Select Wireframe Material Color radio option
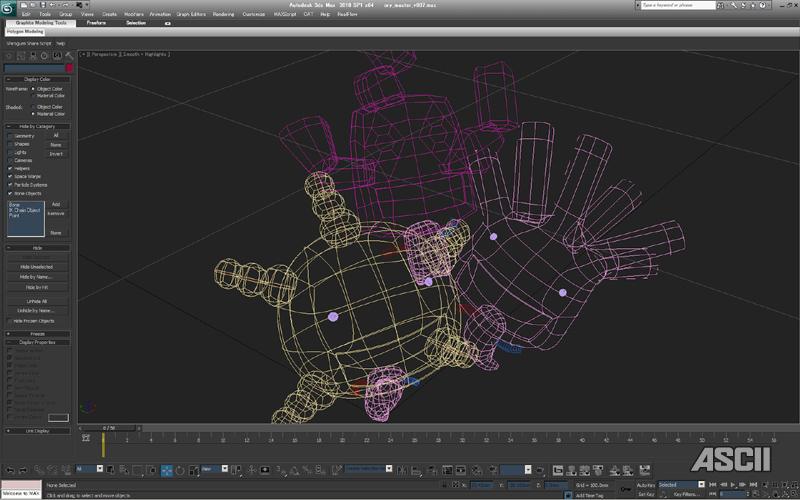800x500 pixels. (x=34, y=95)
